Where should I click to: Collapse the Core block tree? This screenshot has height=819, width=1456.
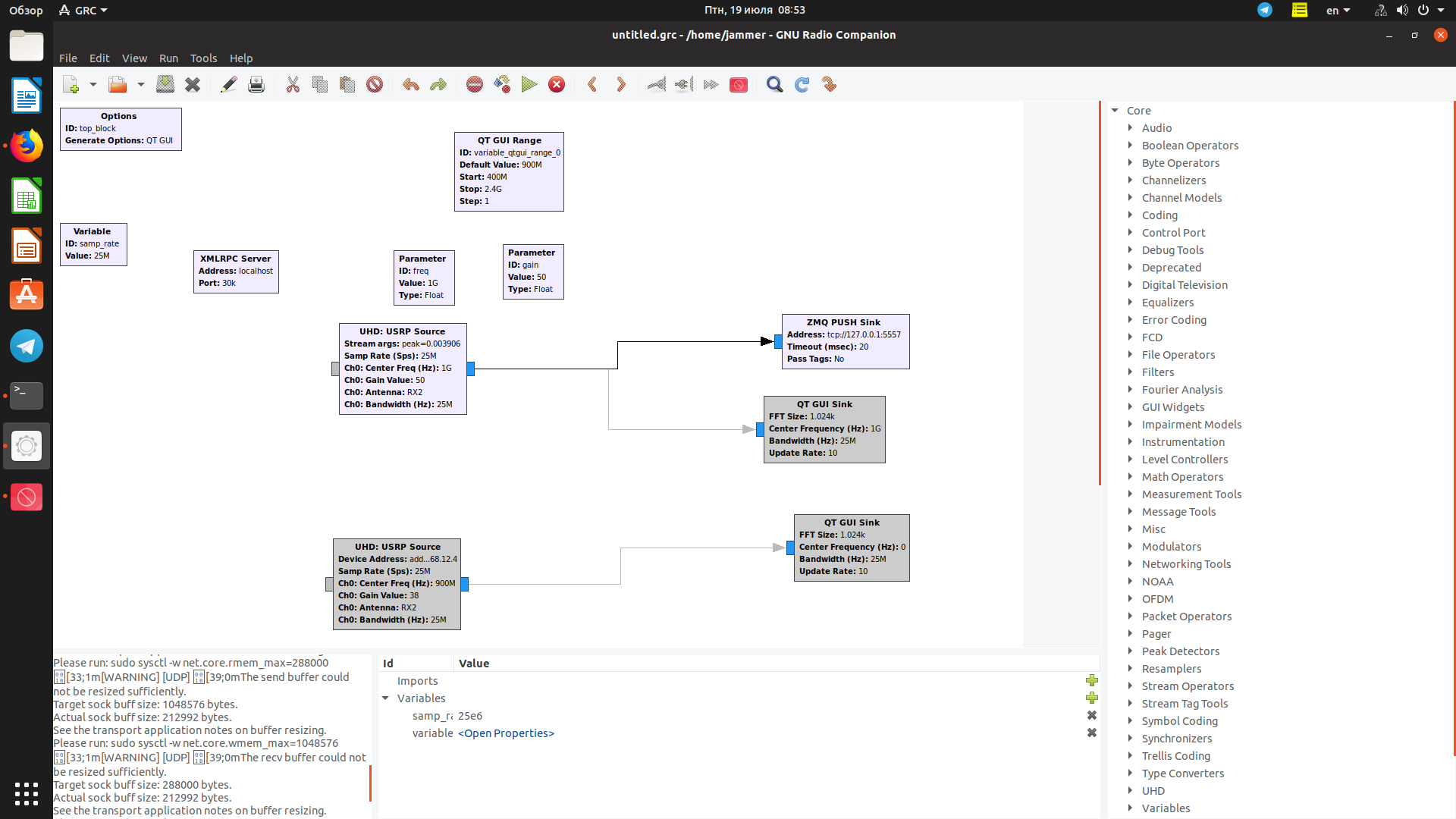click(x=1116, y=111)
